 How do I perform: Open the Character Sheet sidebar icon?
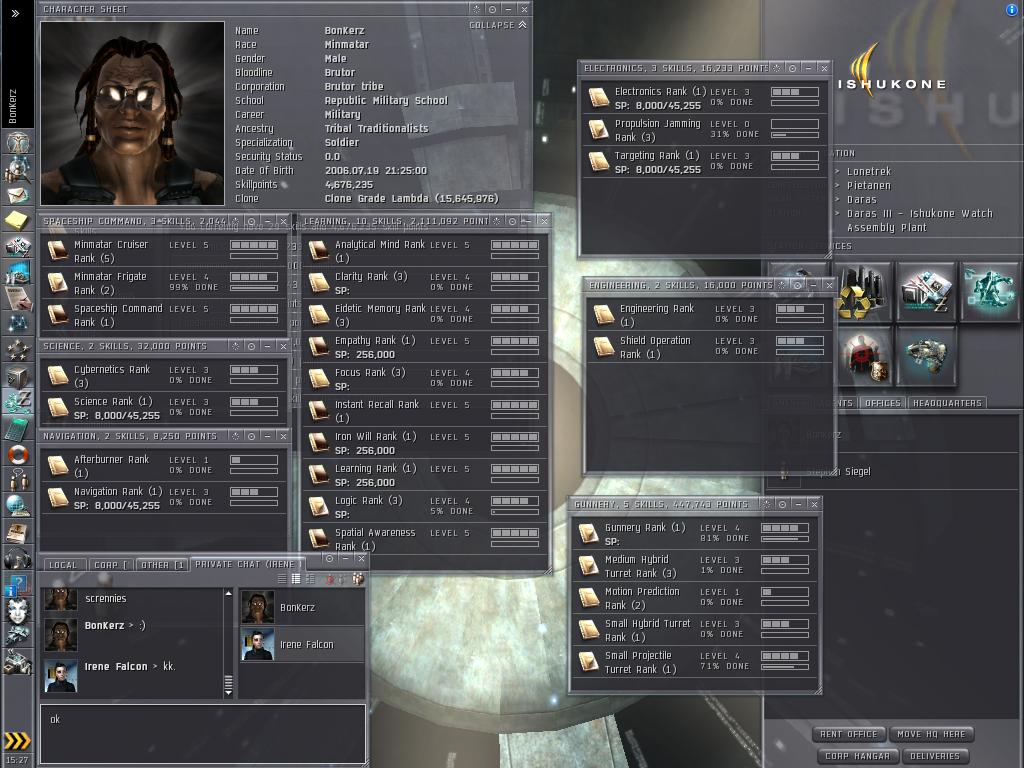[x=18, y=142]
